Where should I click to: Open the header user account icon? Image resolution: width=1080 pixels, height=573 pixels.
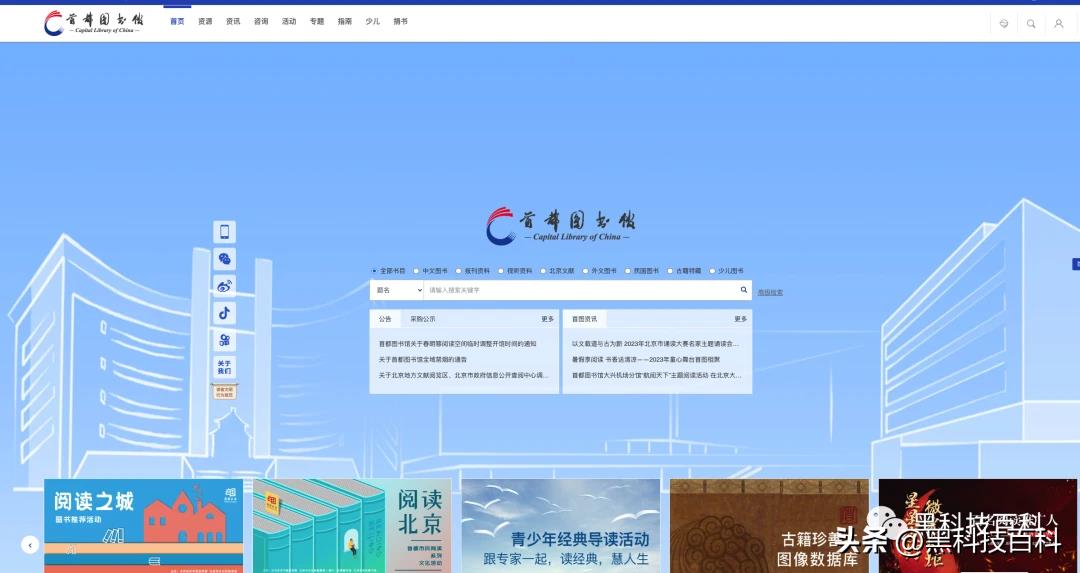1059,23
